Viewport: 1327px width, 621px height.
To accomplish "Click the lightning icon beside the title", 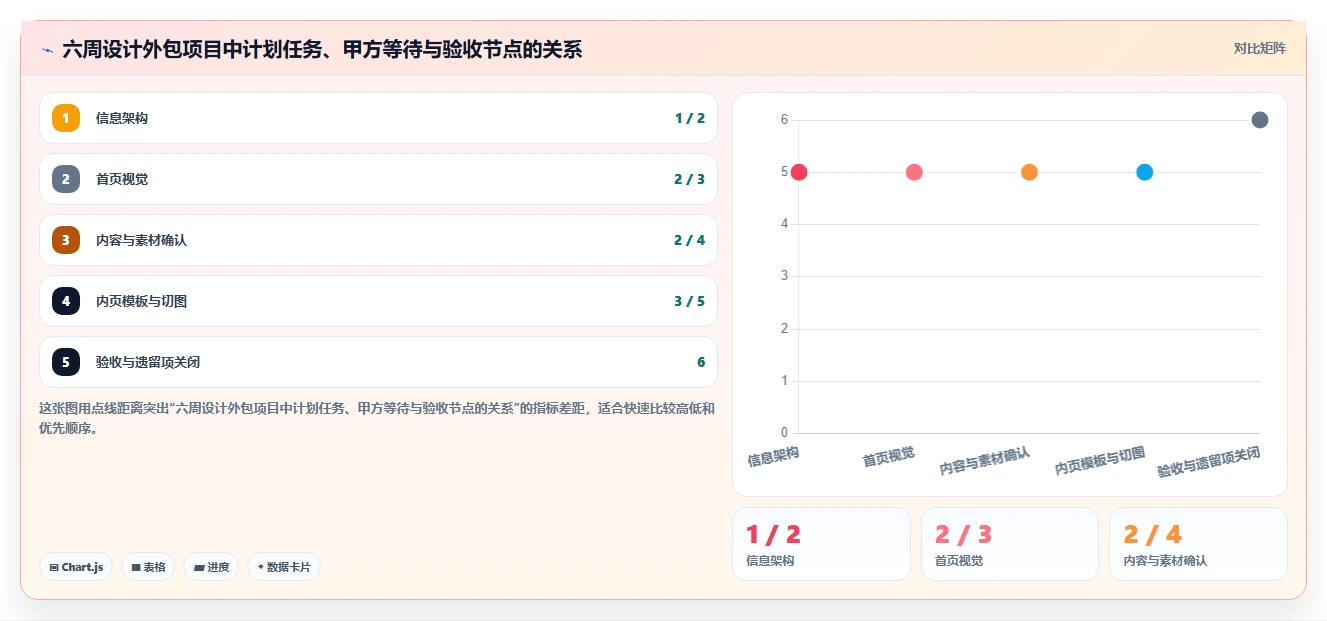I will point(47,50).
